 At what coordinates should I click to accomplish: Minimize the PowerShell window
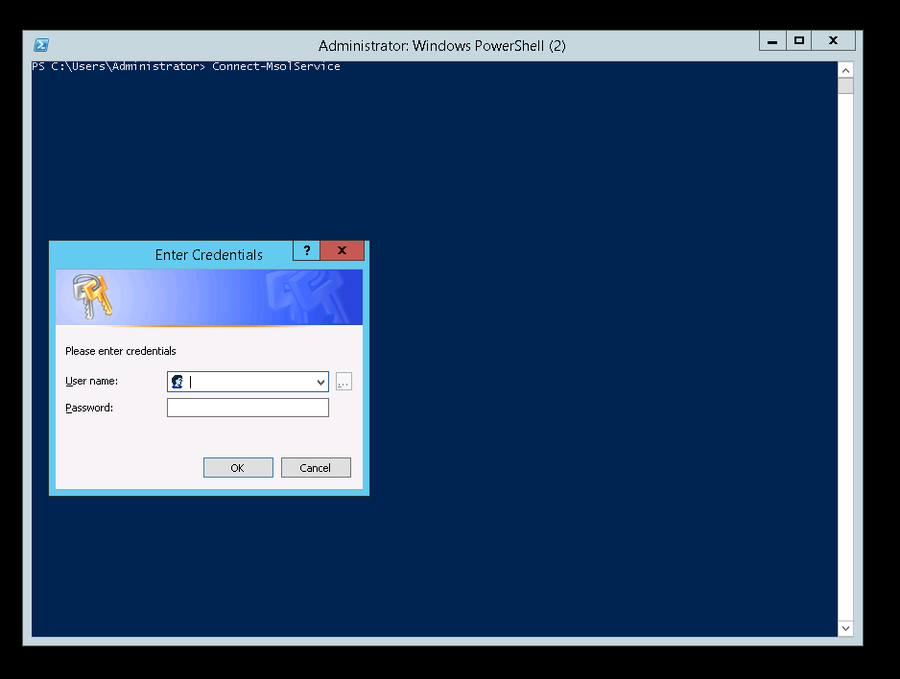pyautogui.click(x=772, y=41)
